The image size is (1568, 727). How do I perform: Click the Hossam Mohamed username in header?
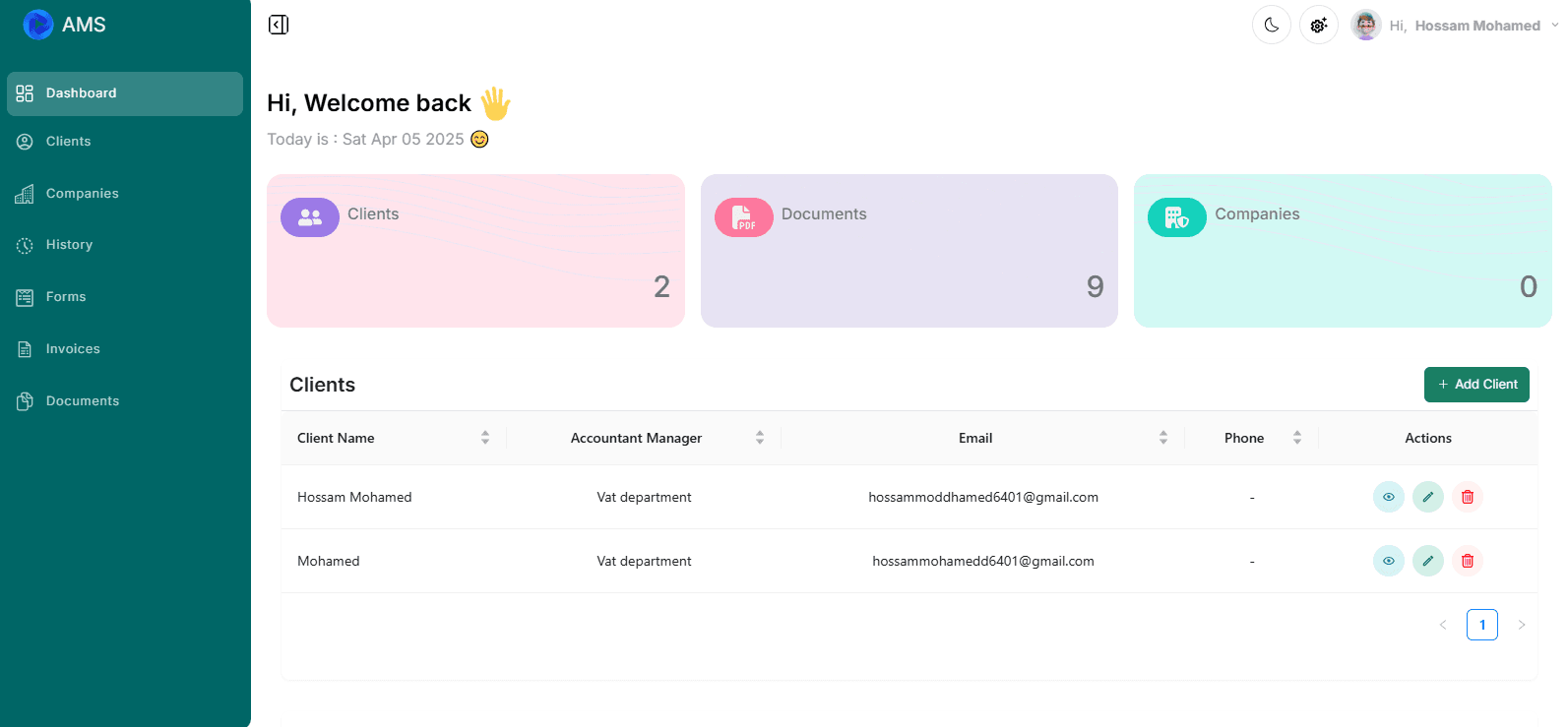click(1477, 26)
